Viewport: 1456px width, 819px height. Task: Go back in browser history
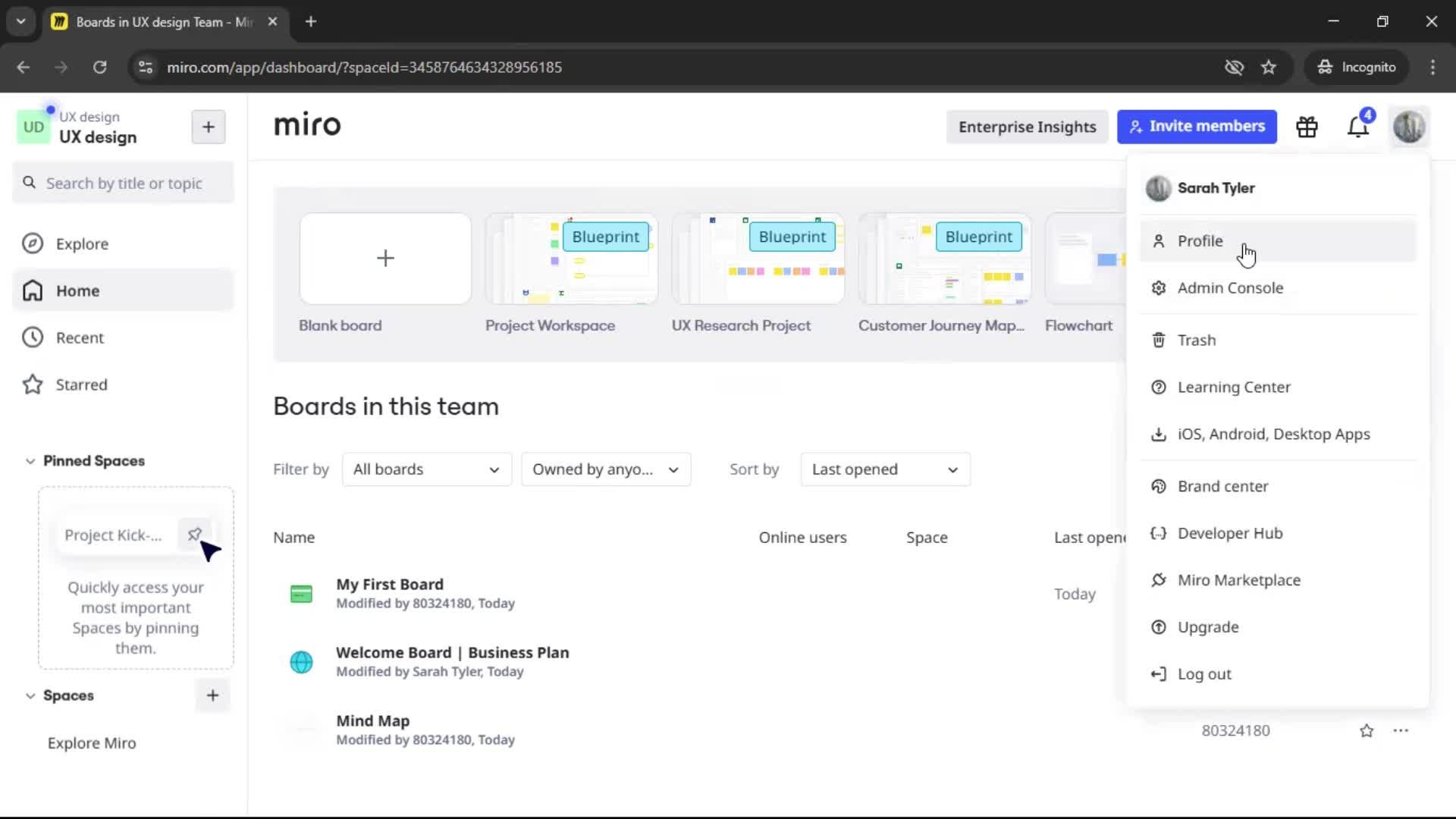click(x=24, y=67)
